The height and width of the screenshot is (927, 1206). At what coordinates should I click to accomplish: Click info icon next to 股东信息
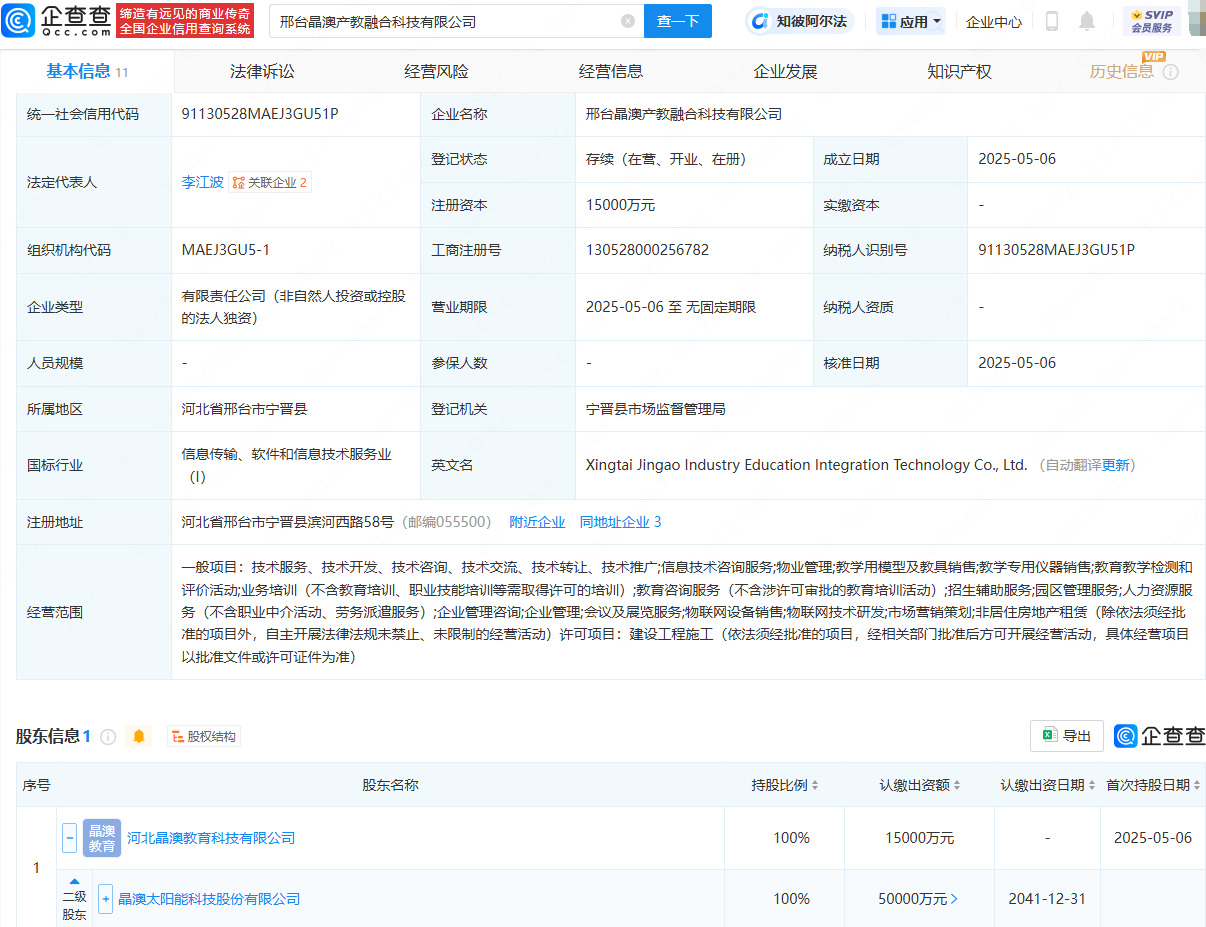click(108, 737)
